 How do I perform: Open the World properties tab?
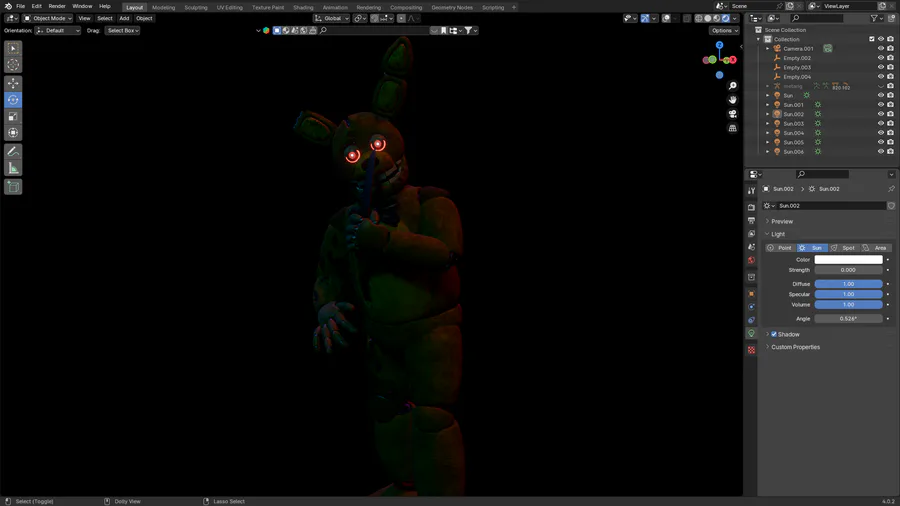[751, 260]
